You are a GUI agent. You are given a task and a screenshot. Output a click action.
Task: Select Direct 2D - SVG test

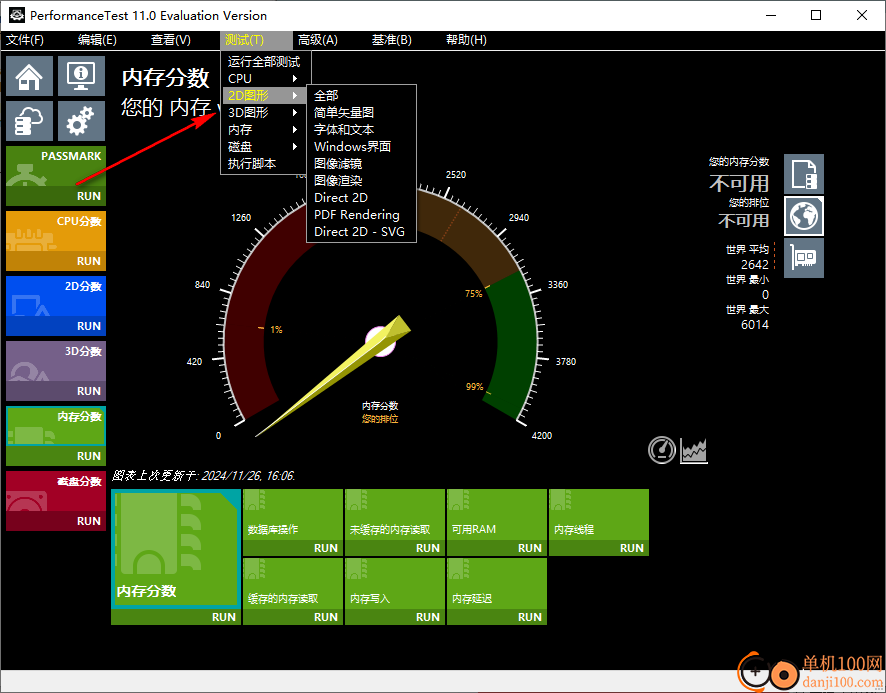[x=362, y=231]
